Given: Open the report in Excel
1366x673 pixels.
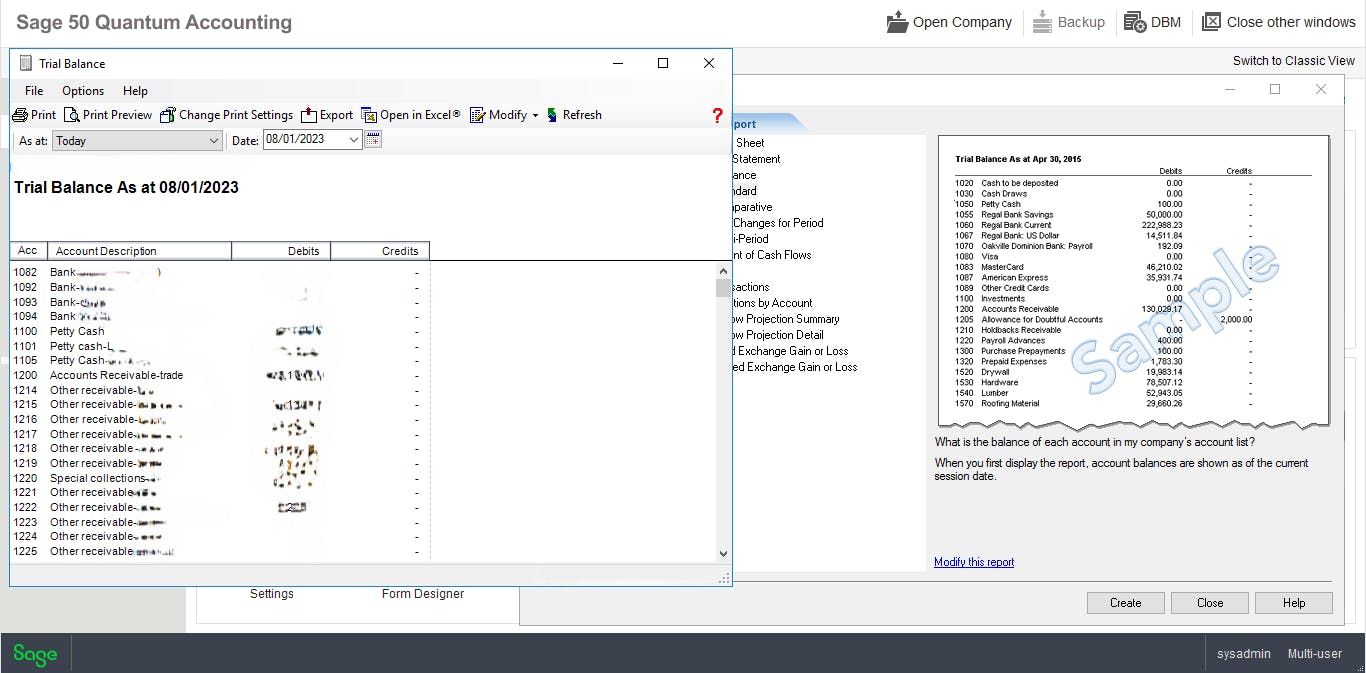Looking at the screenshot, I should 411,114.
